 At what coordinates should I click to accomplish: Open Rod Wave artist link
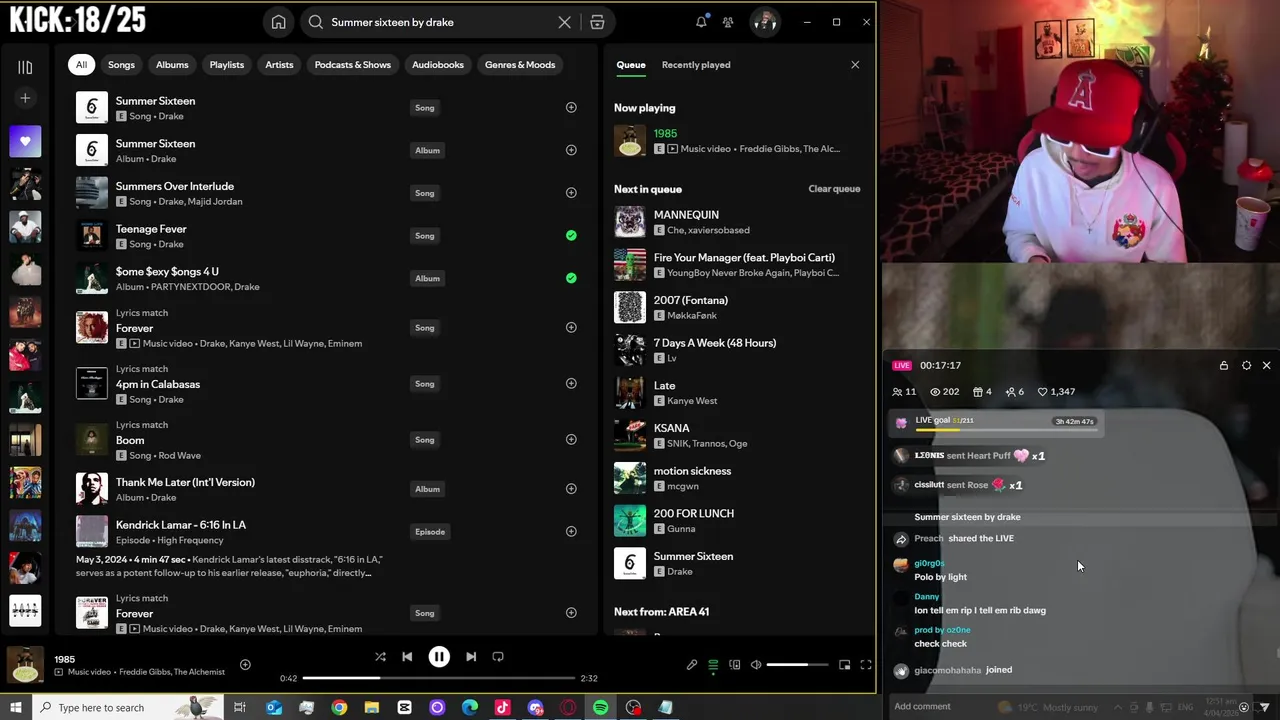pyautogui.click(x=179, y=456)
